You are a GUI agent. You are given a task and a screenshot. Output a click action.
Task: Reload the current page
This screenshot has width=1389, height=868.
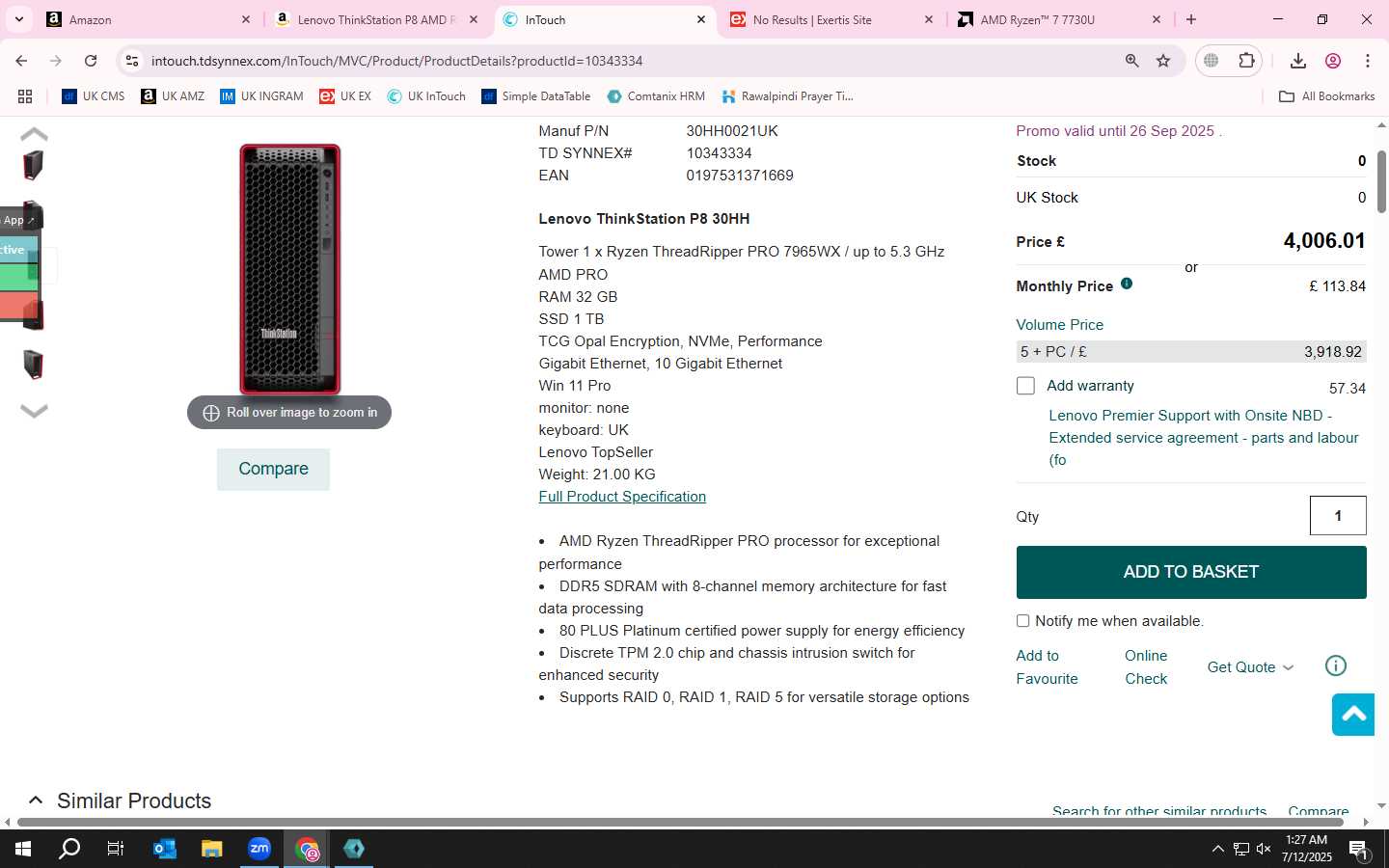coord(91,61)
